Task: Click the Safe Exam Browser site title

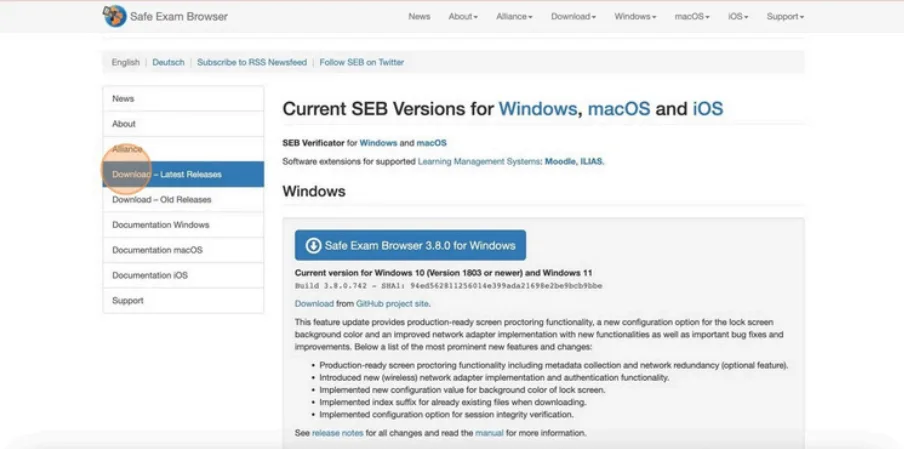Action: (x=179, y=17)
